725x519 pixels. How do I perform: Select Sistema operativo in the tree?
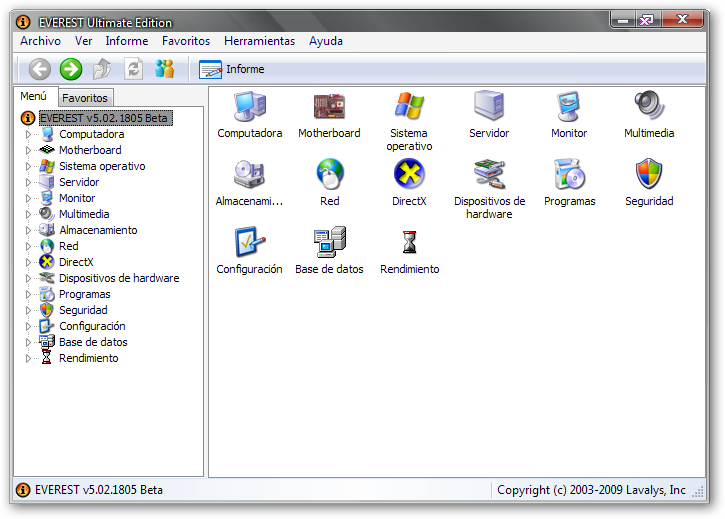click(102, 166)
